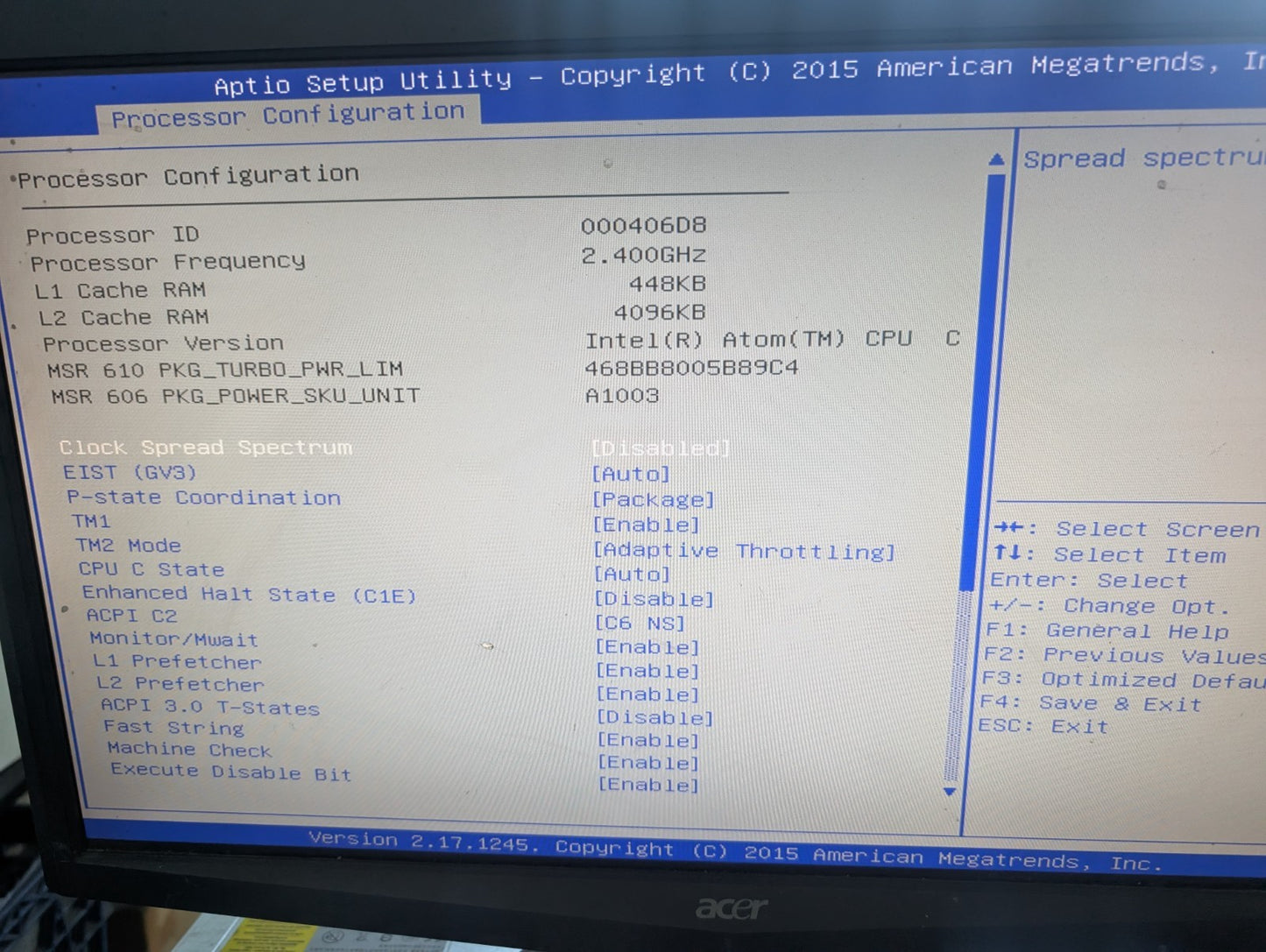This screenshot has height=952, width=1266.
Task: Change the EIST (GV3) [Auto] value
Action: 631,474
